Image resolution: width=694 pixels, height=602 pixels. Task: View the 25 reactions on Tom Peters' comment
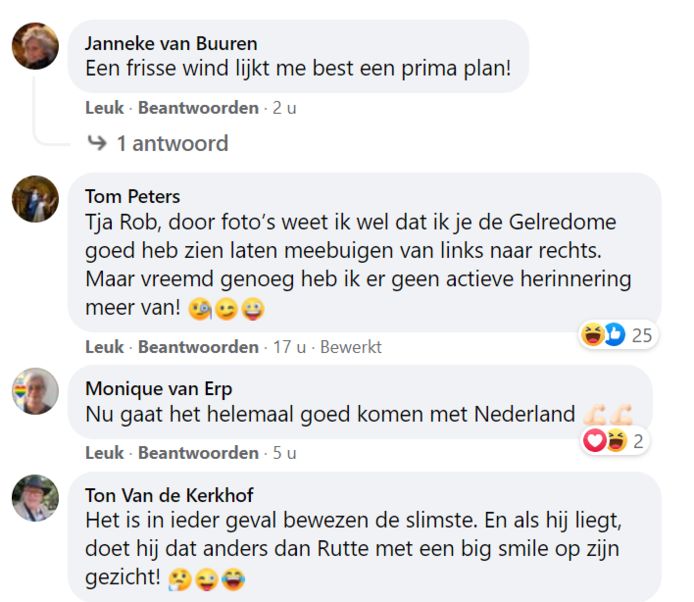tap(642, 335)
